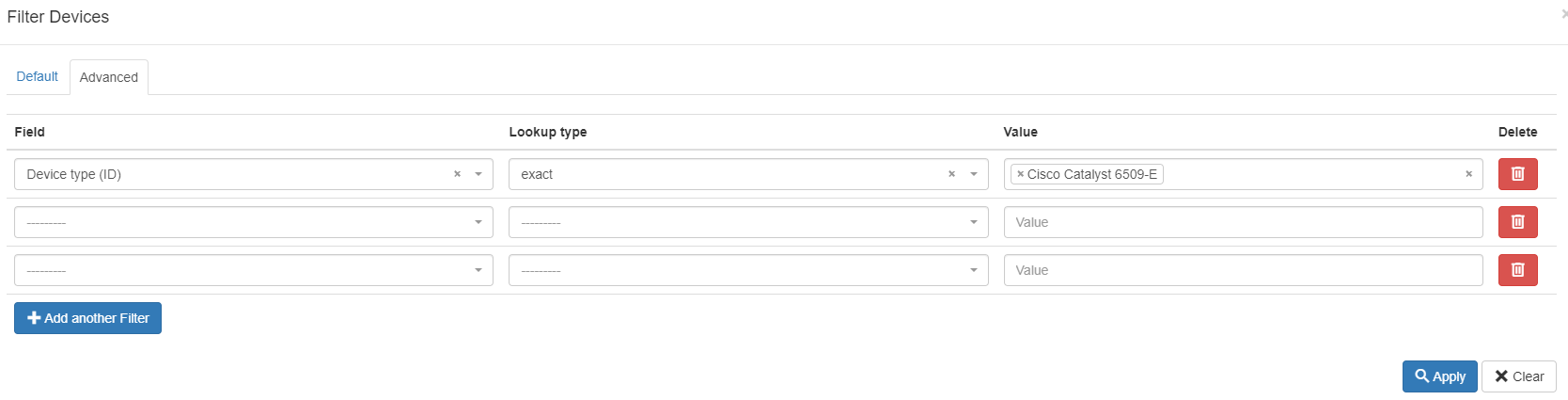This screenshot has height=400, width=1568.
Task: Click the trash icon in the second filter row
Action: pos(1517,222)
